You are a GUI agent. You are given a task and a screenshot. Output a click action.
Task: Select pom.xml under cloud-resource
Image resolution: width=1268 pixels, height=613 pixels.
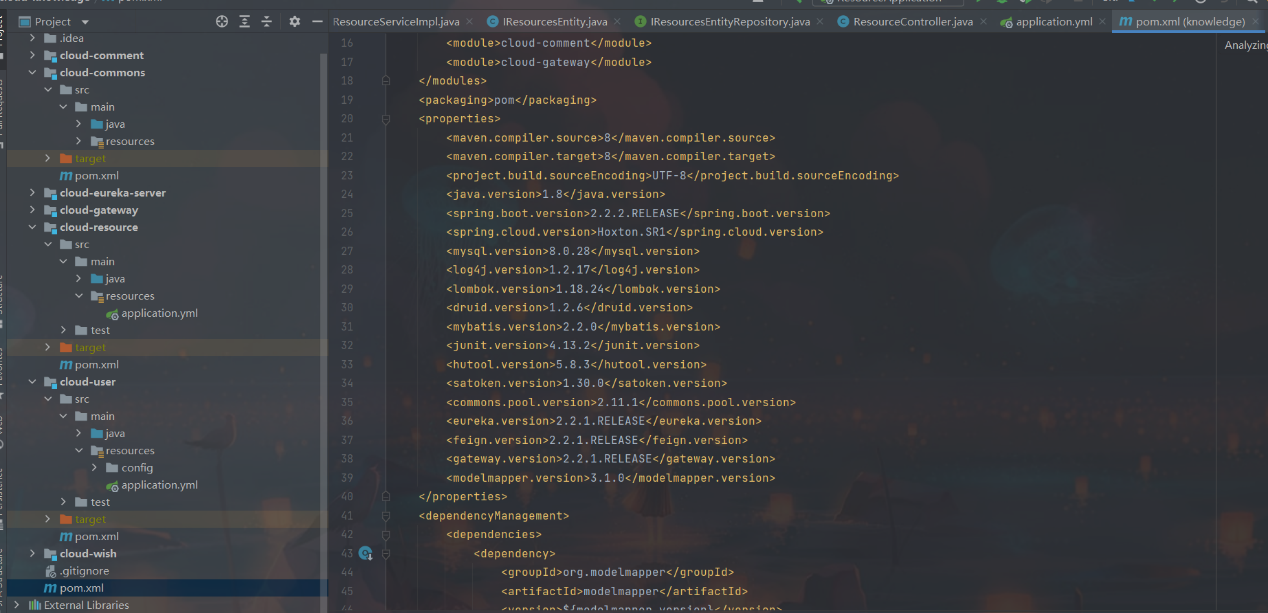[x=96, y=365]
